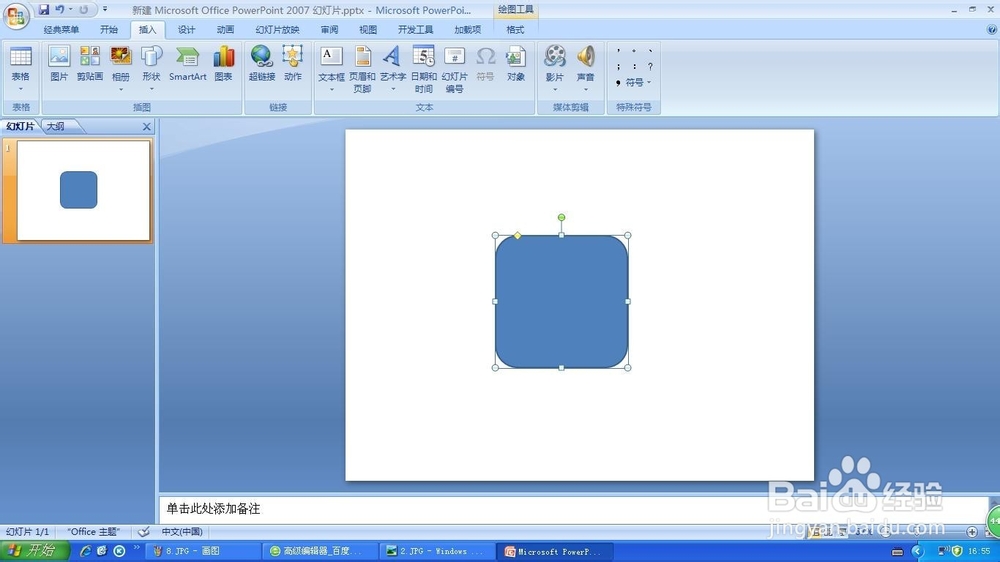The height and width of the screenshot is (562, 1000).
Task: Open the Office button menu
Action: click(15, 15)
